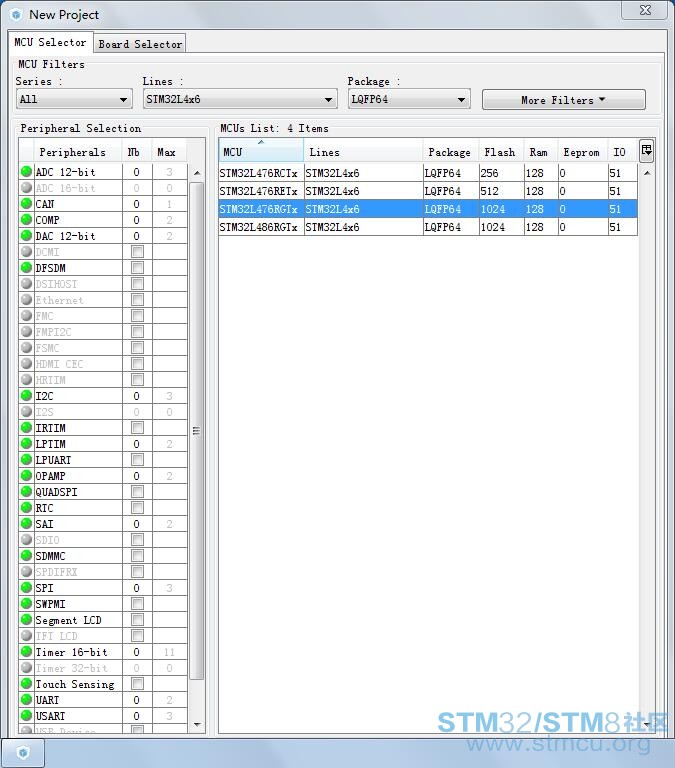Close the New Project dialog
Viewport: 675px width, 768px height.
pyautogui.click(x=645, y=10)
